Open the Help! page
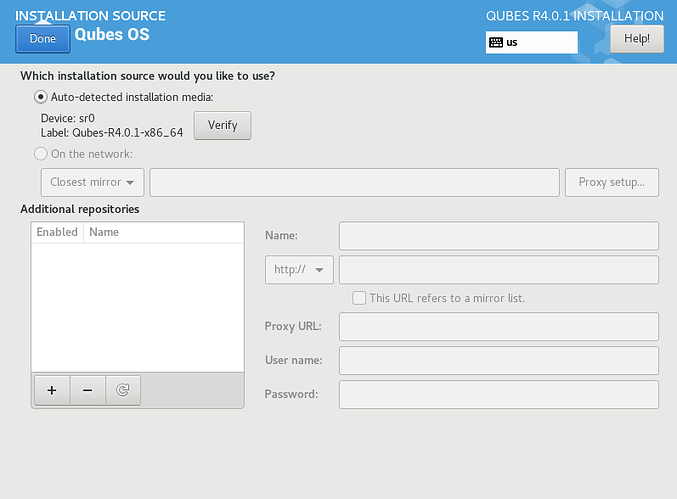Screen dimensions: 677x499 (636, 39)
